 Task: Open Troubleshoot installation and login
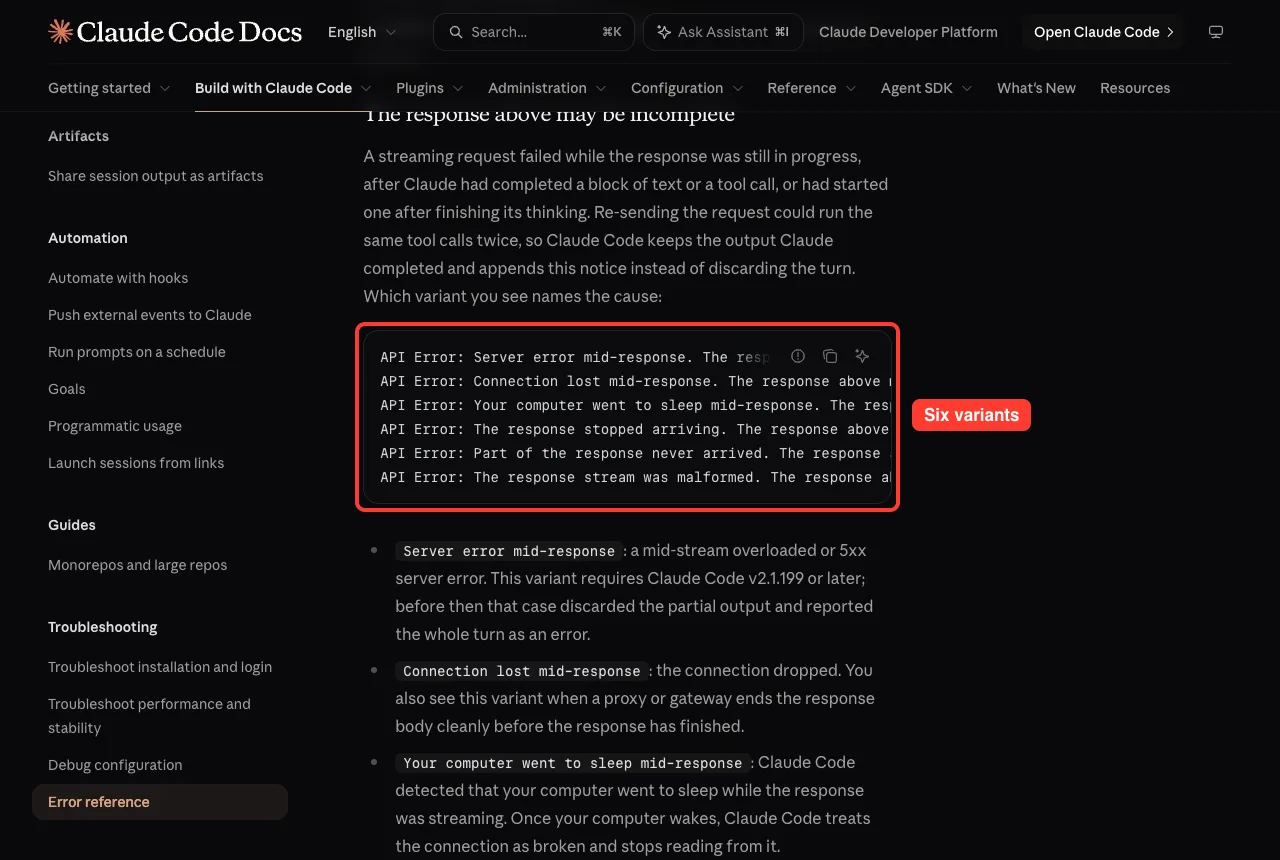160,667
